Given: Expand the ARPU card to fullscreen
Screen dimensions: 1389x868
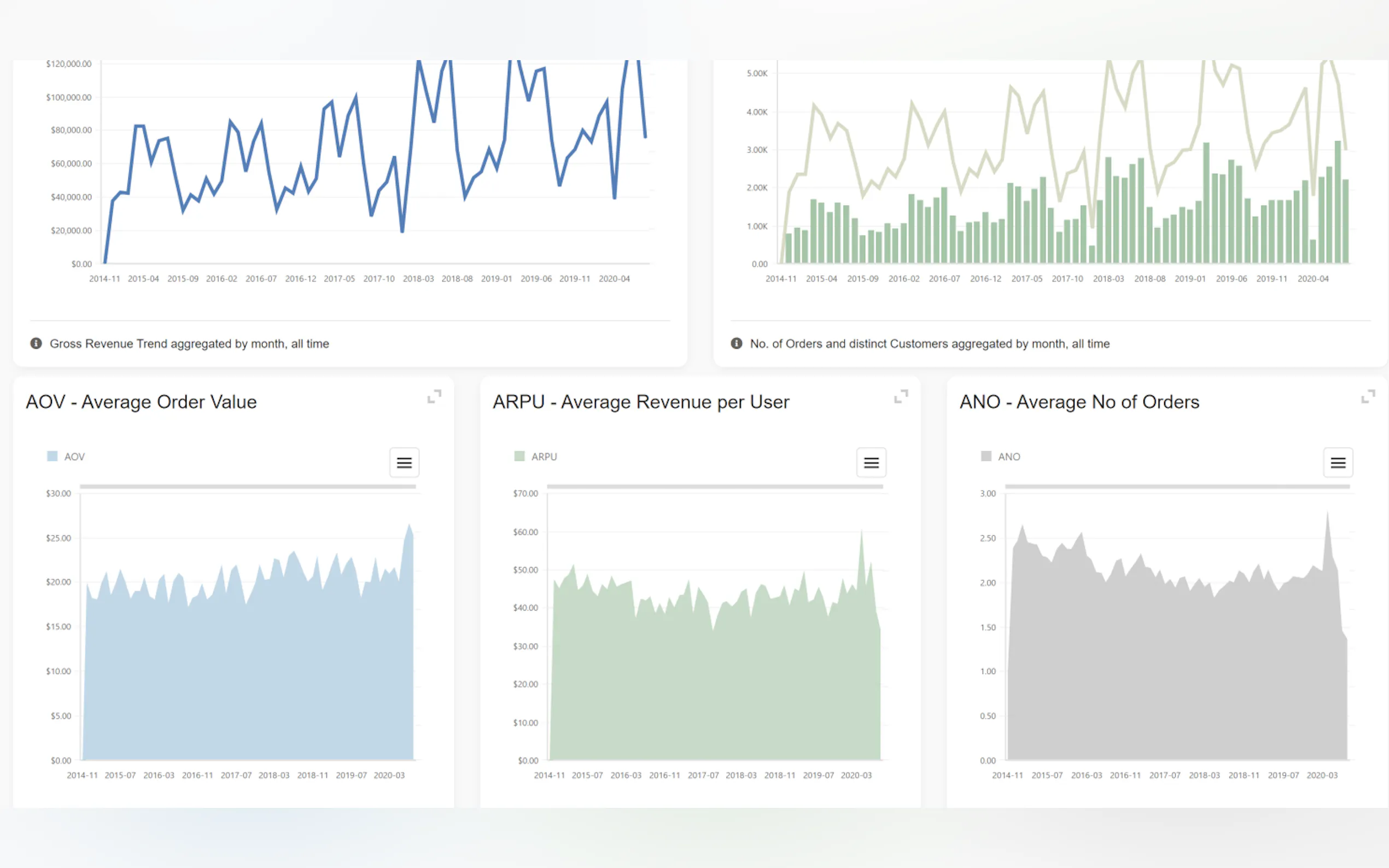Looking at the screenshot, I should 901,396.
